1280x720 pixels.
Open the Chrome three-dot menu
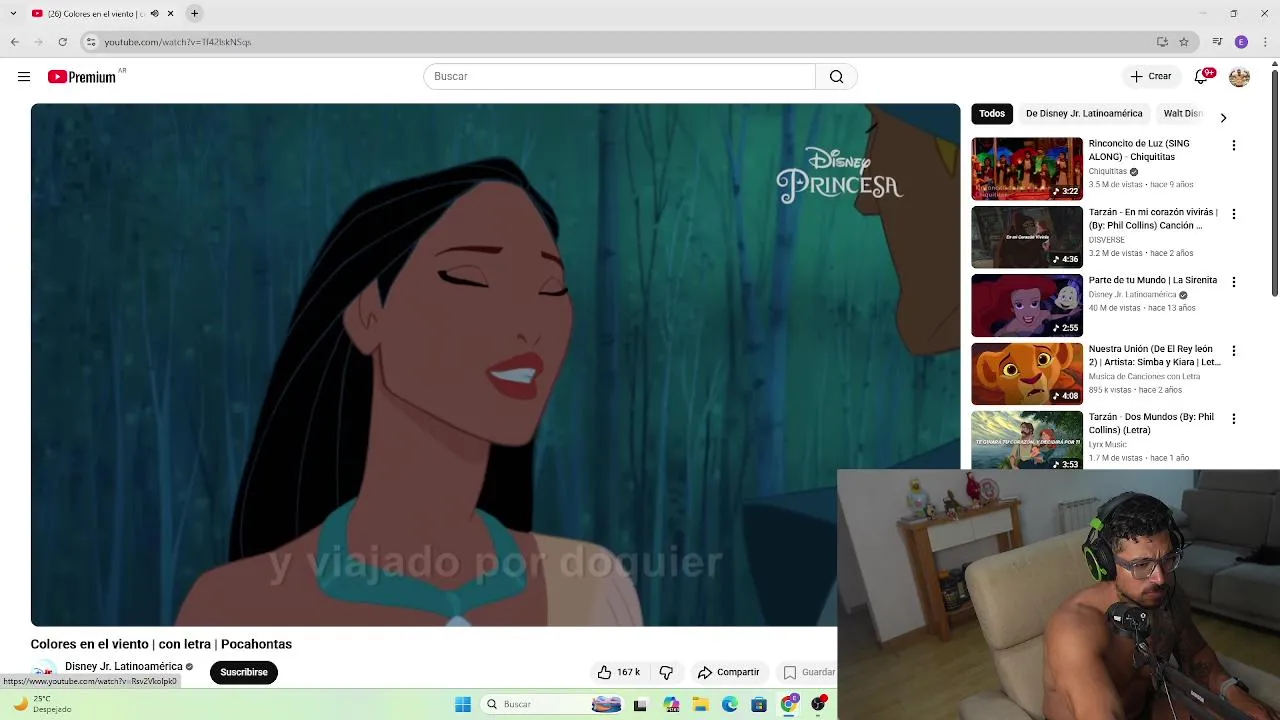coord(1265,42)
